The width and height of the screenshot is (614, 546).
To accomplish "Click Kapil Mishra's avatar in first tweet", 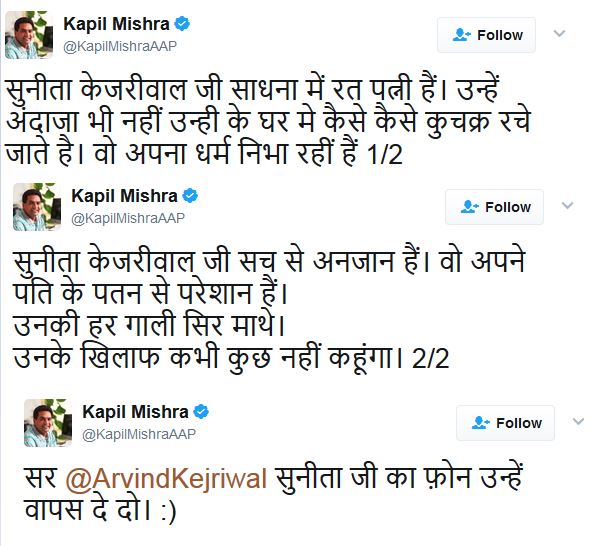I will coord(32,34).
